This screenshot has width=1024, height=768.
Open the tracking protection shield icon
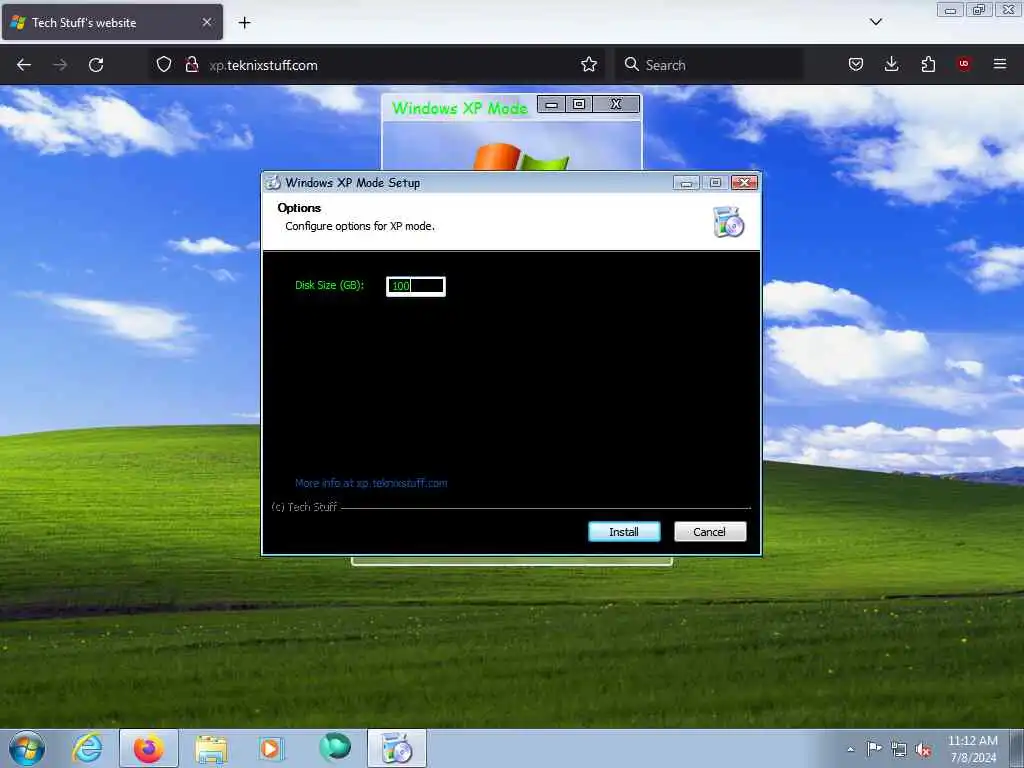tap(164, 65)
